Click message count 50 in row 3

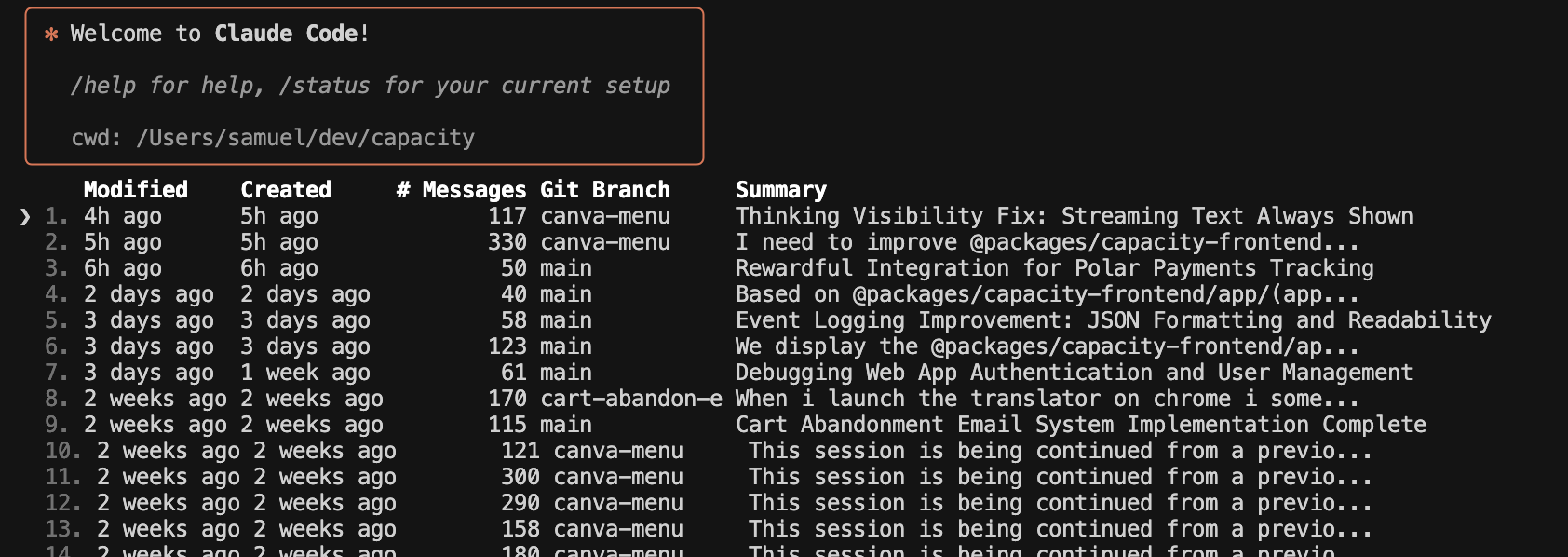pos(514,268)
